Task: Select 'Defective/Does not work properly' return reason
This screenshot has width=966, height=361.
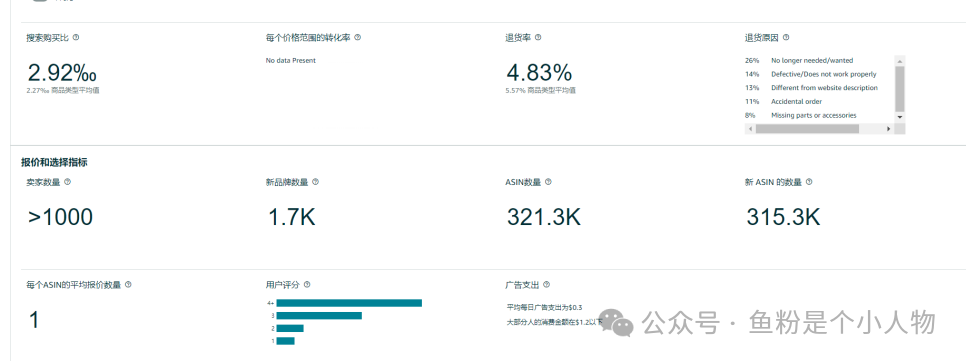Action: [823, 74]
